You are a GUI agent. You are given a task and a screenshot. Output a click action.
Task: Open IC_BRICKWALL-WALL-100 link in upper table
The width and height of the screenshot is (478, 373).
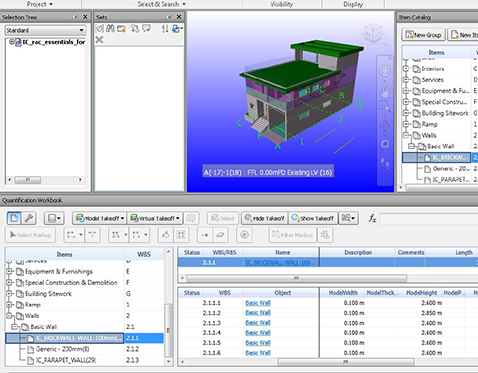278,262
